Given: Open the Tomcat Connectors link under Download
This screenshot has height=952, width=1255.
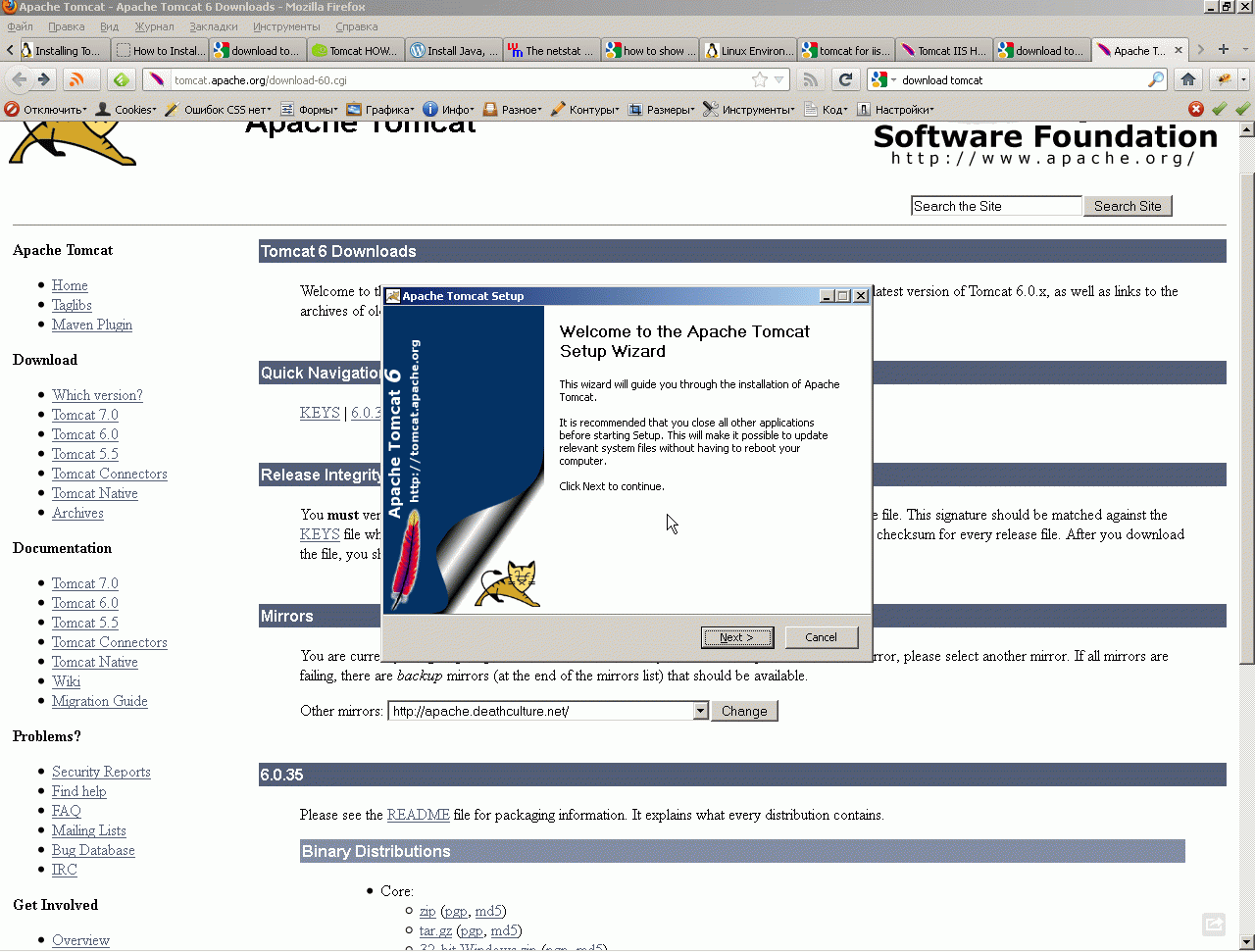Looking at the screenshot, I should pyautogui.click(x=110, y=474).
